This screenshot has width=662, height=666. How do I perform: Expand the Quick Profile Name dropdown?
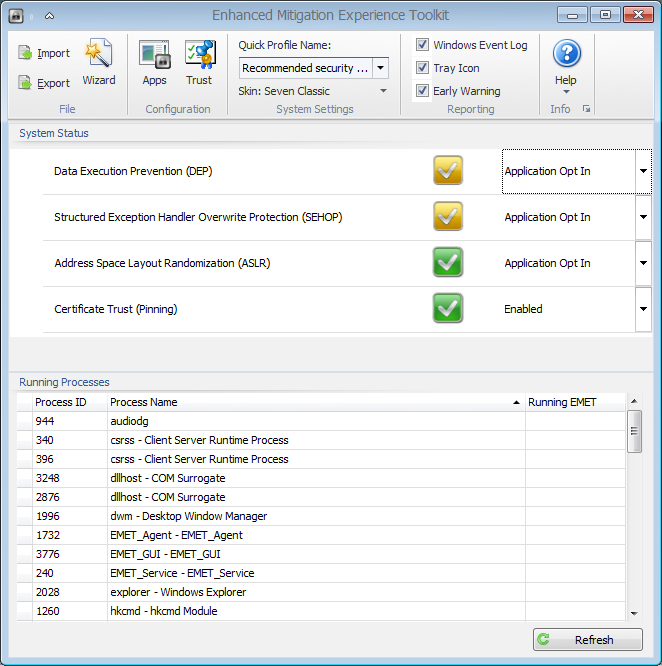381,68
